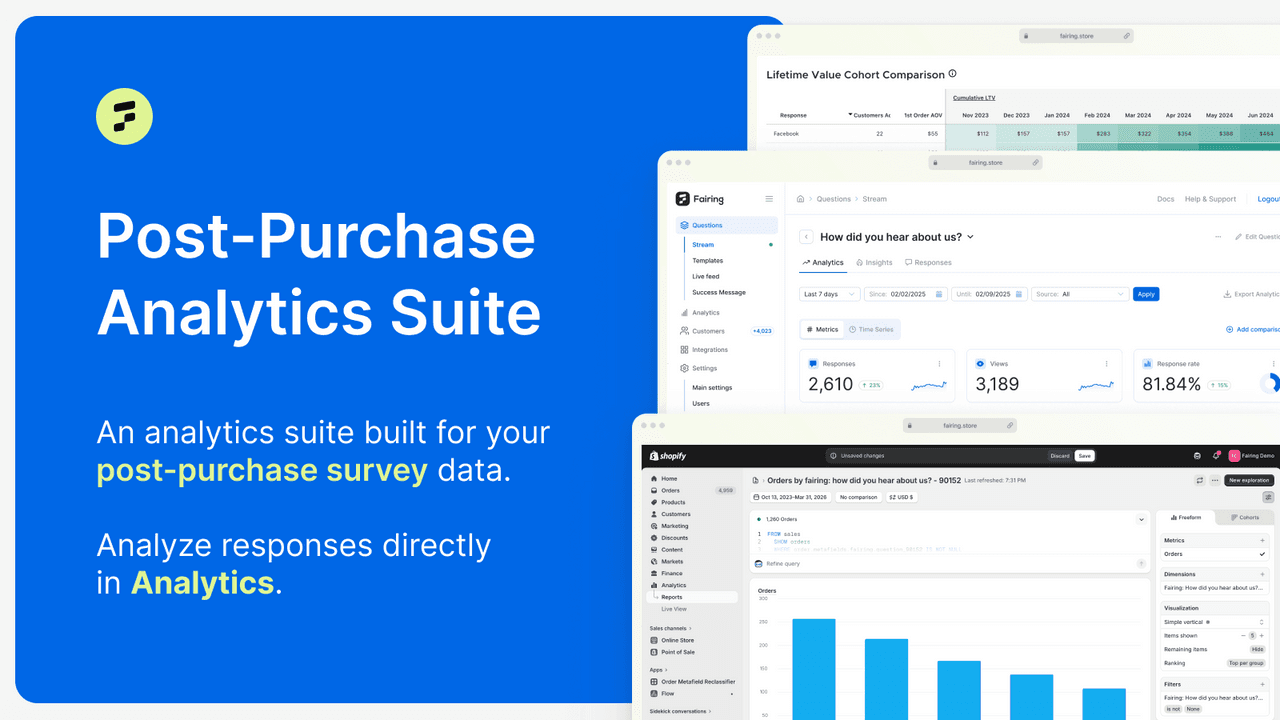The width and height of the screenshot is (1280, 720).
Task: Toggle the hamburger menu in the Fairing sidebar
Action: point(769,199)
